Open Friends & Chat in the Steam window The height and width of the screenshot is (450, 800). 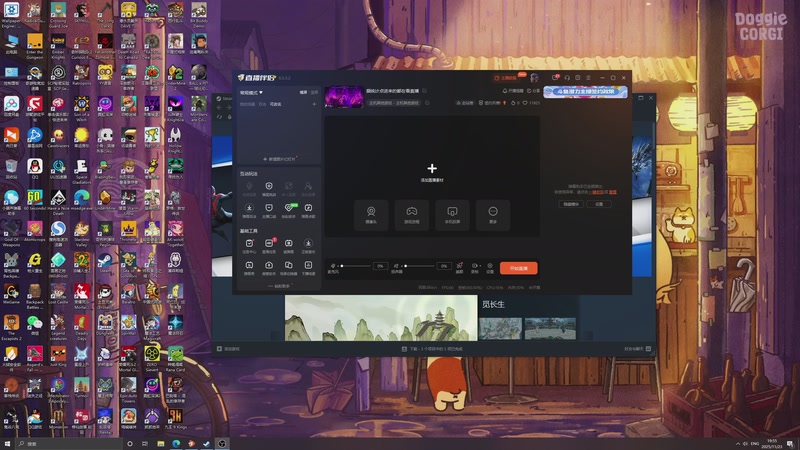[x=637, y=349]
